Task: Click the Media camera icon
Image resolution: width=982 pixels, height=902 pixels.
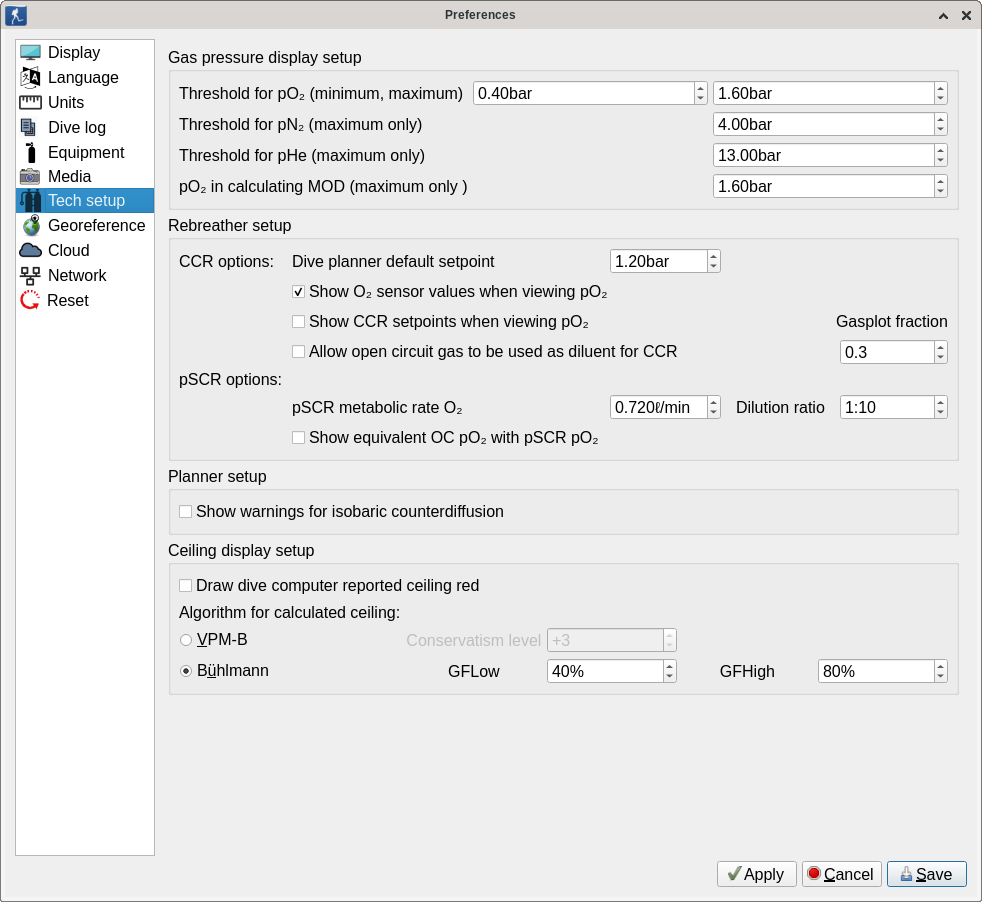Action: click(x=30, y=177)
